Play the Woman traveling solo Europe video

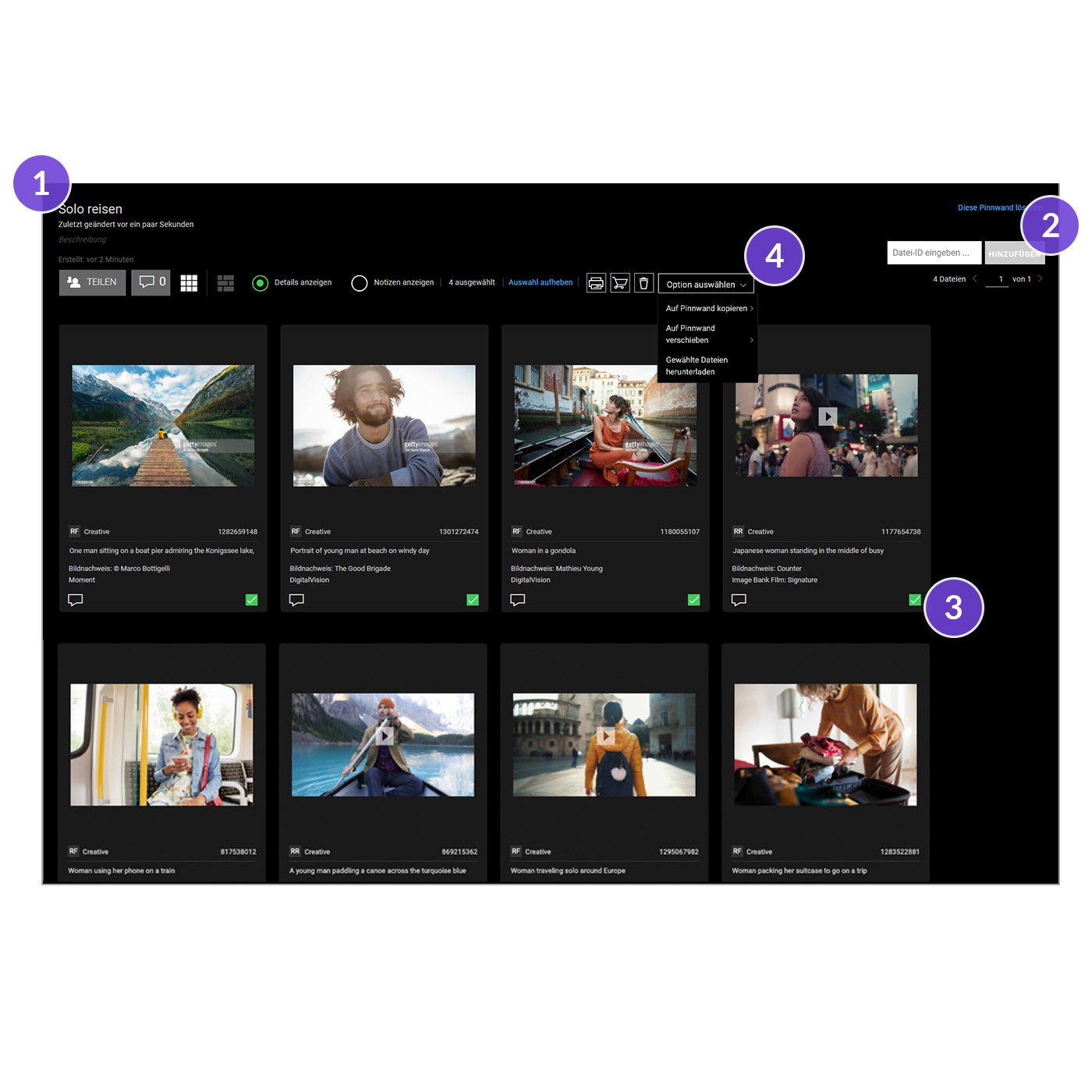tap(605, 736)
